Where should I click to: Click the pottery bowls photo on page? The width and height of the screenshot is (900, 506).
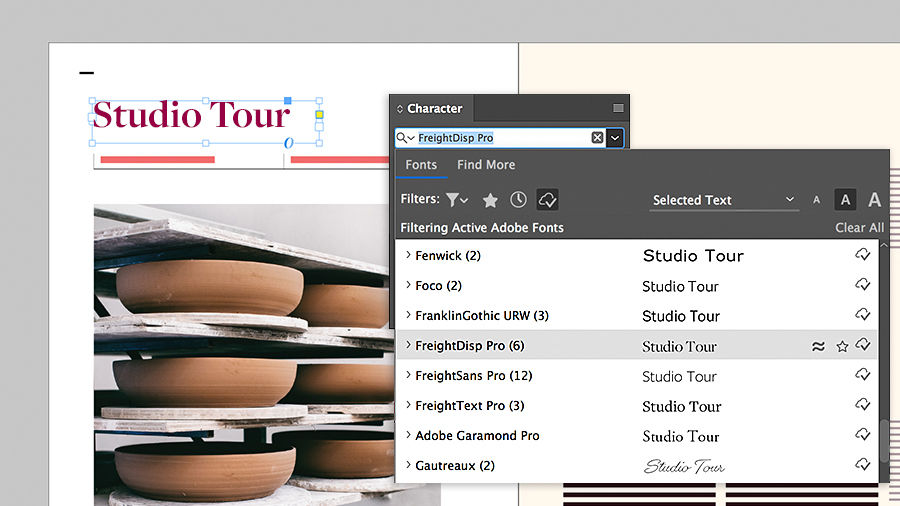click(242, 355)
